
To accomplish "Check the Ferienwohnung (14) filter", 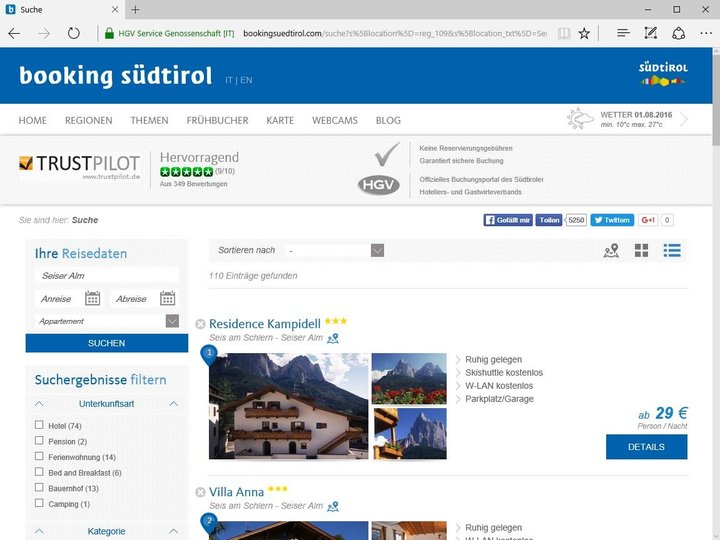I will click(39, 456).
